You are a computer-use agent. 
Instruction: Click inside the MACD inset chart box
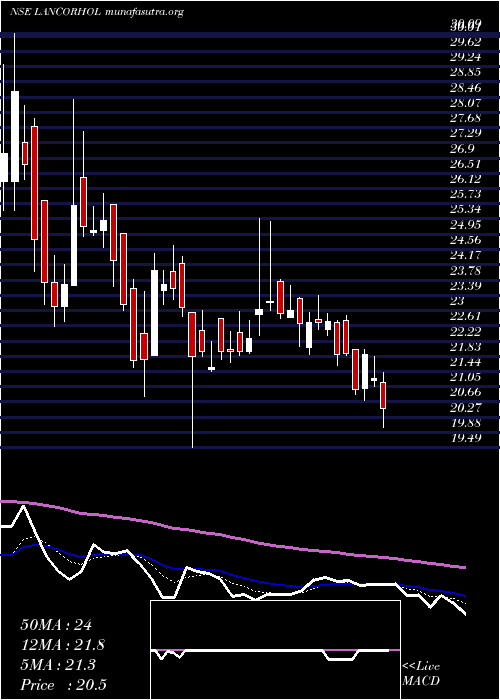[275, 650]
